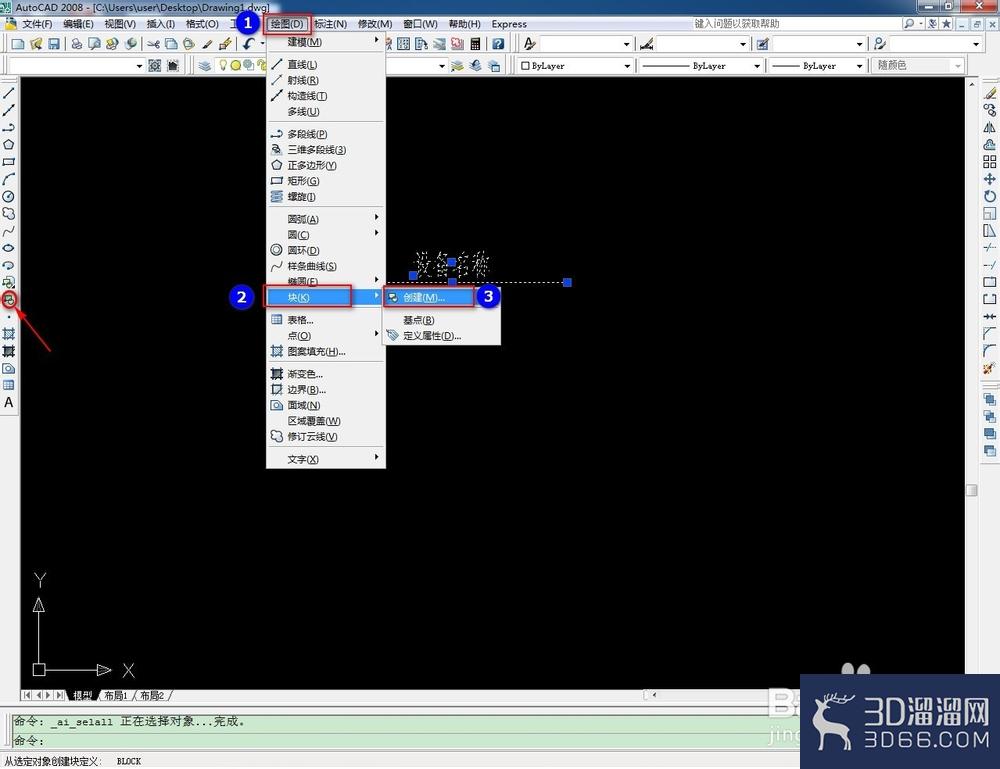Viewport: 1000px width, 769px height.
Task: Select the Erase tool in right toolbar
Action: (989, 93)
